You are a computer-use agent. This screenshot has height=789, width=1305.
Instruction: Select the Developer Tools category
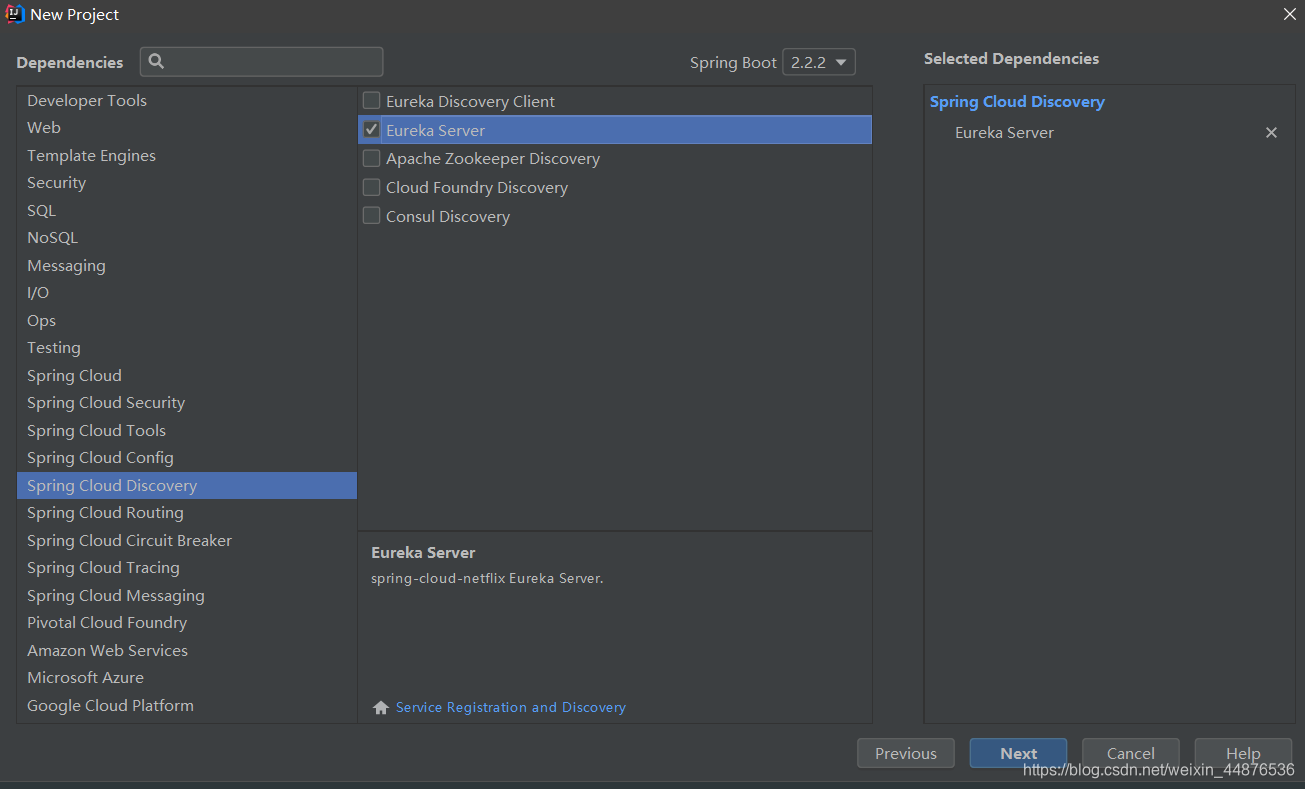[x=187, y=100]
